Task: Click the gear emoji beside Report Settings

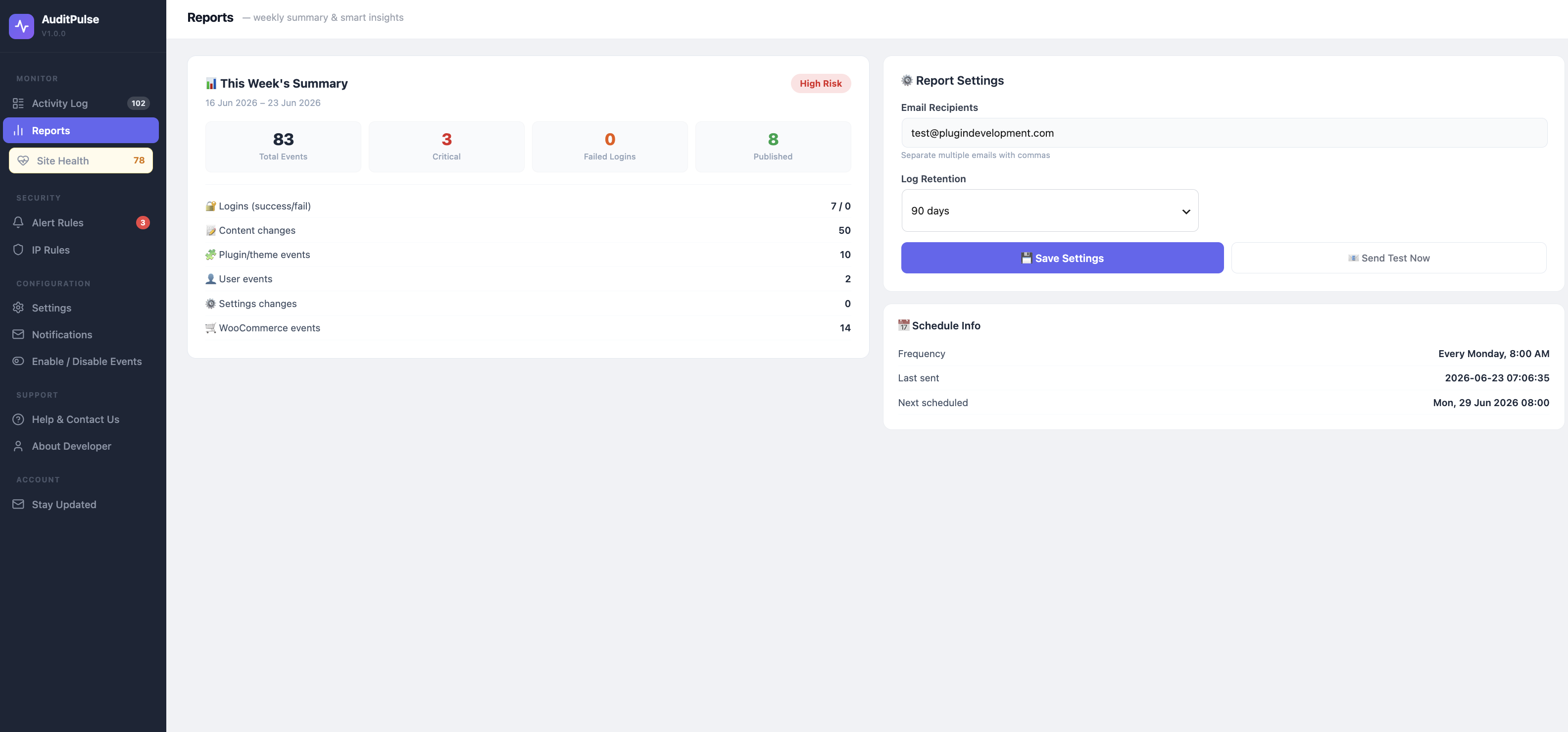Action: coord(907,80)
